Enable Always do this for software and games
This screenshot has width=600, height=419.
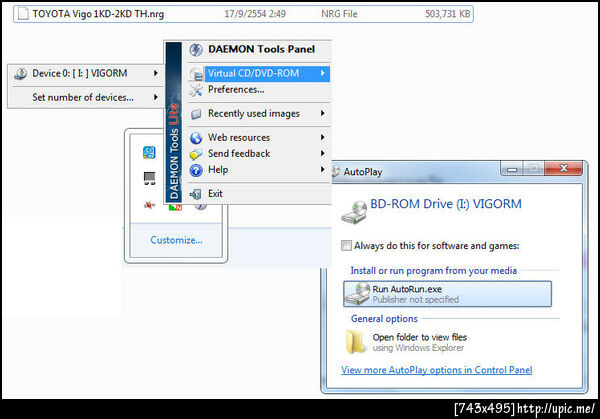coord(346,246)
